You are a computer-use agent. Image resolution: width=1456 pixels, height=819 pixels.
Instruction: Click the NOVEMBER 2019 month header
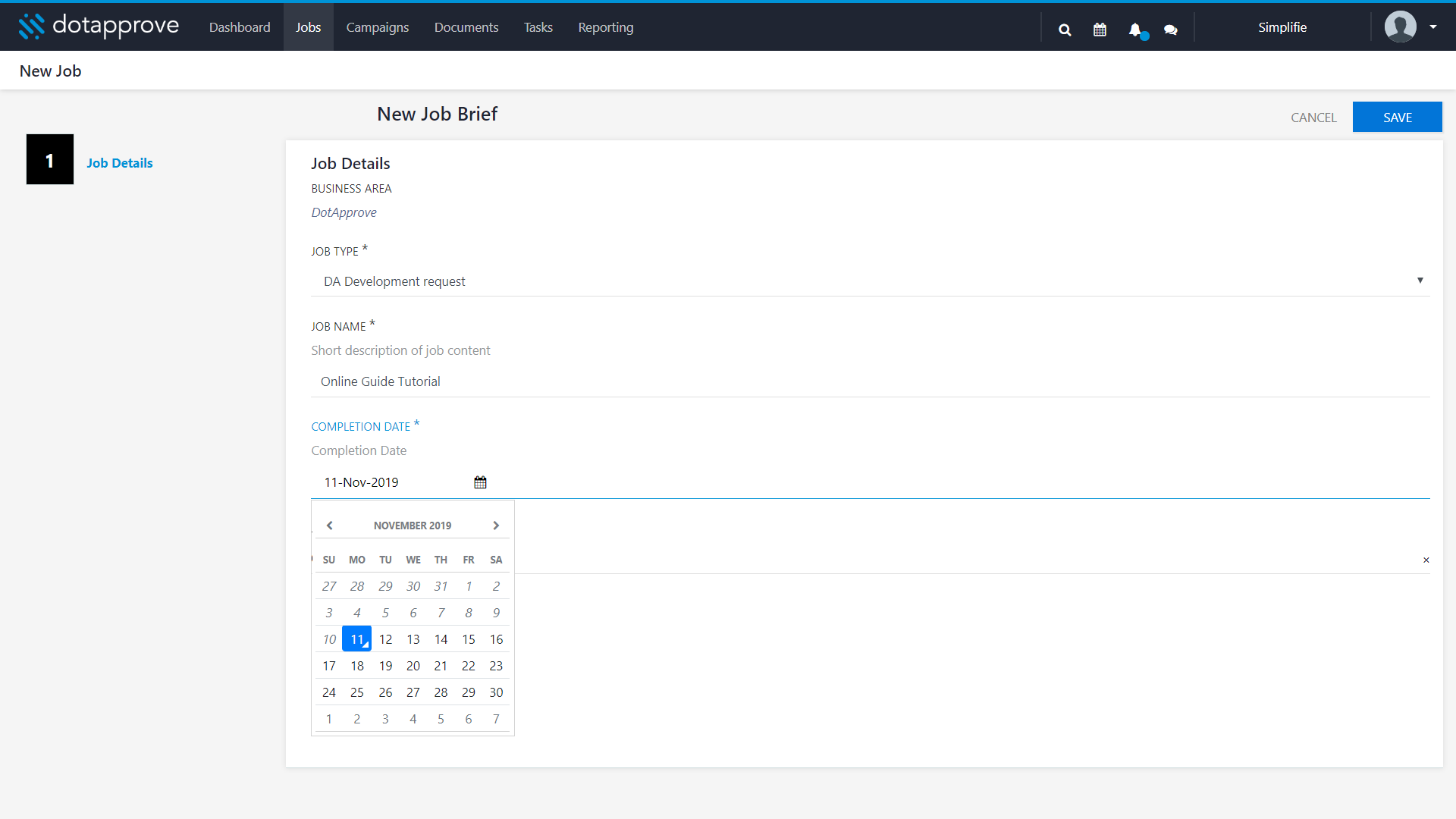413,526
